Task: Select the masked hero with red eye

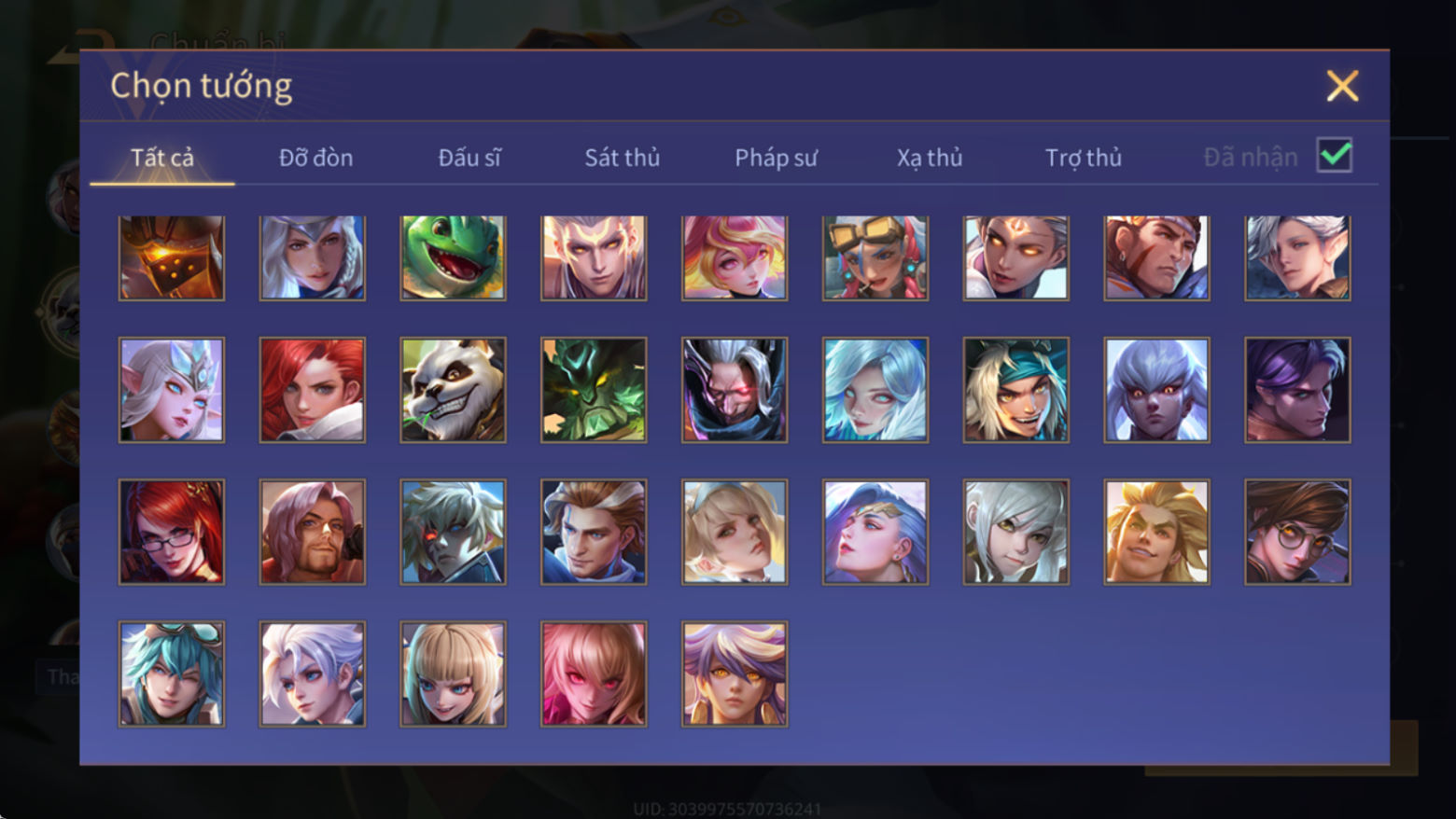Action: [x=735, y=390]
